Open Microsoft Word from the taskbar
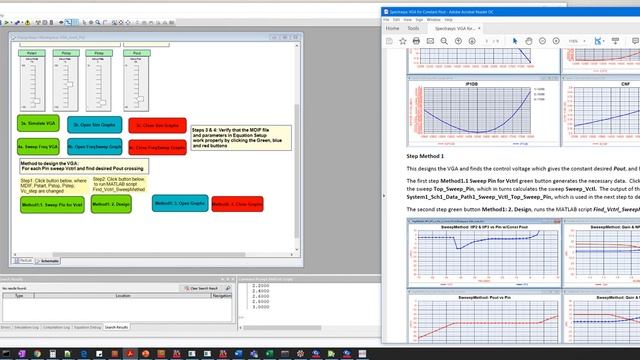The width and height of the screenshot is (640, 360). click(238, 354)
